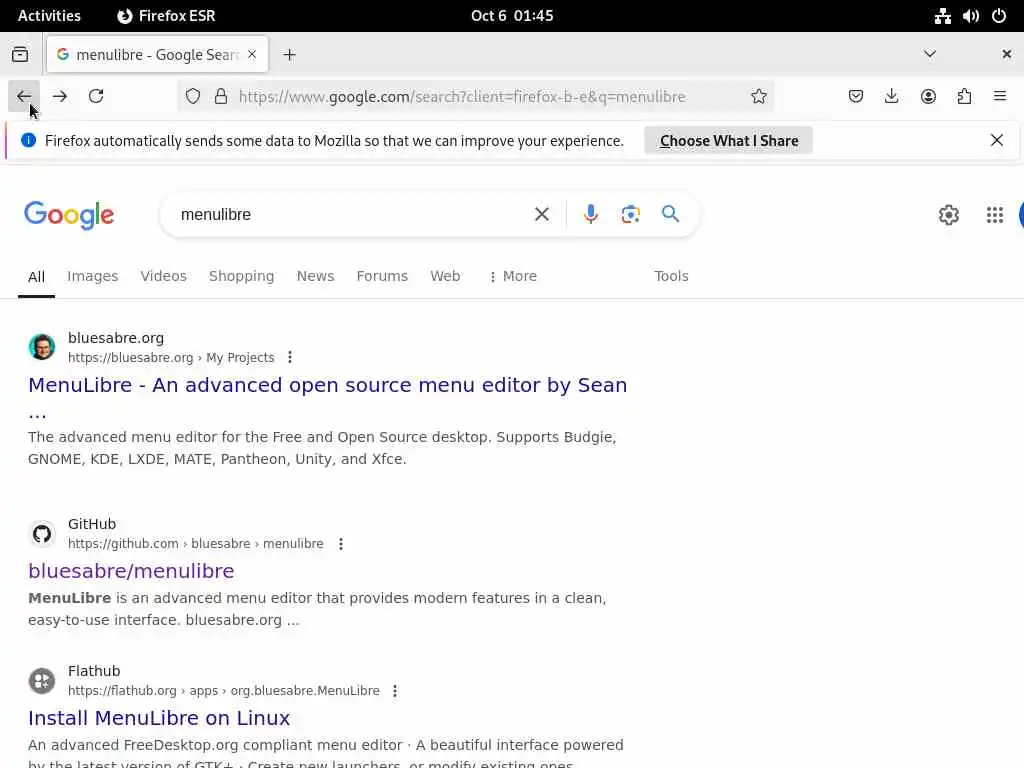Switch to the Web tab
The height and width of the screenshot is (768, 1024).
445,276
